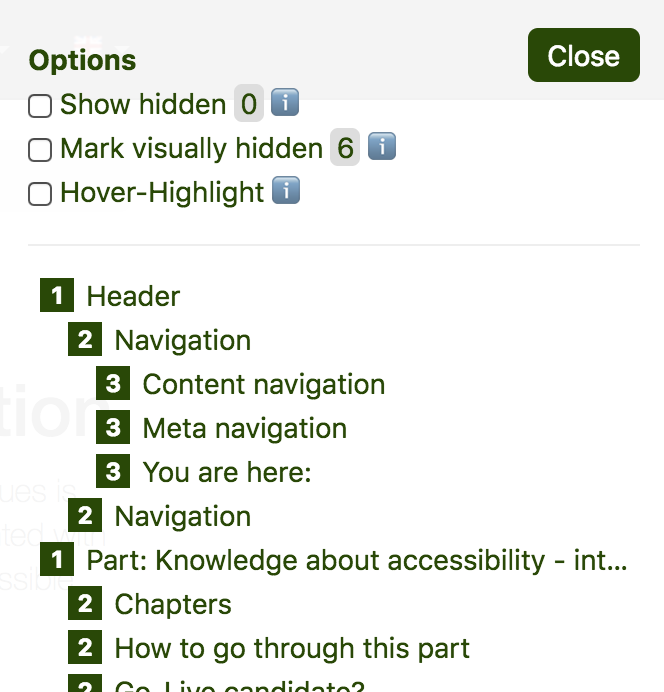The image size is (664, 692).
Task: Open the Hover-Highlight info icon
Action: 286,191
